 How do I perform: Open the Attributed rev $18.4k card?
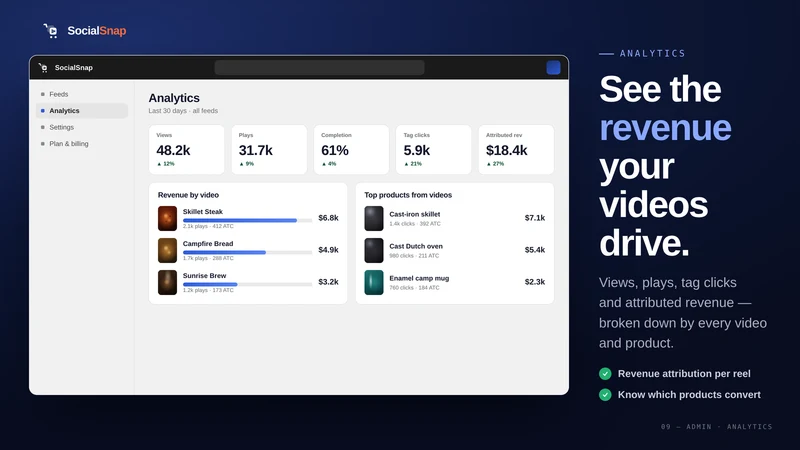pos(516,149)
